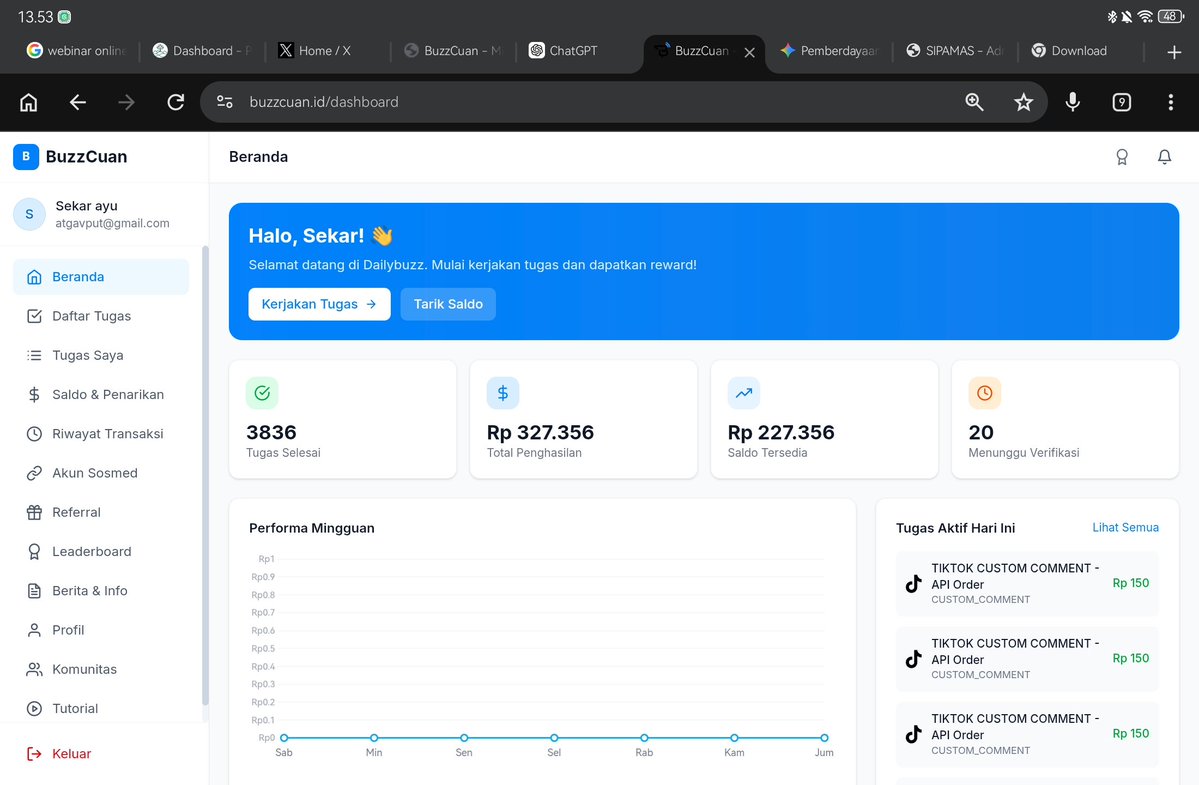Click the browser home icon
The height and width of the screenshot is (785, 1199).
28,102
